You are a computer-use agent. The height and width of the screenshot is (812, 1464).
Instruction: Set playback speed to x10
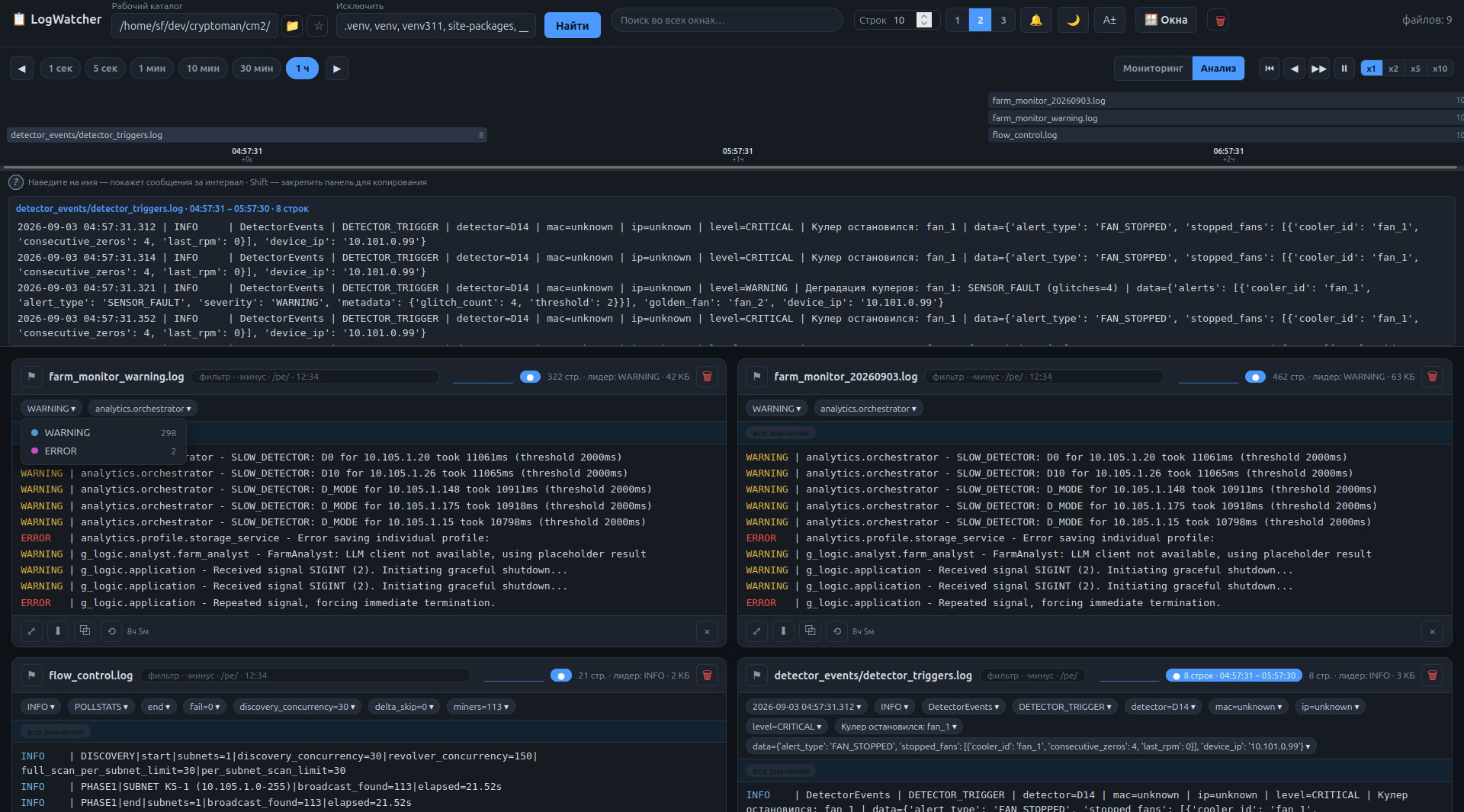click(1440, 69)
